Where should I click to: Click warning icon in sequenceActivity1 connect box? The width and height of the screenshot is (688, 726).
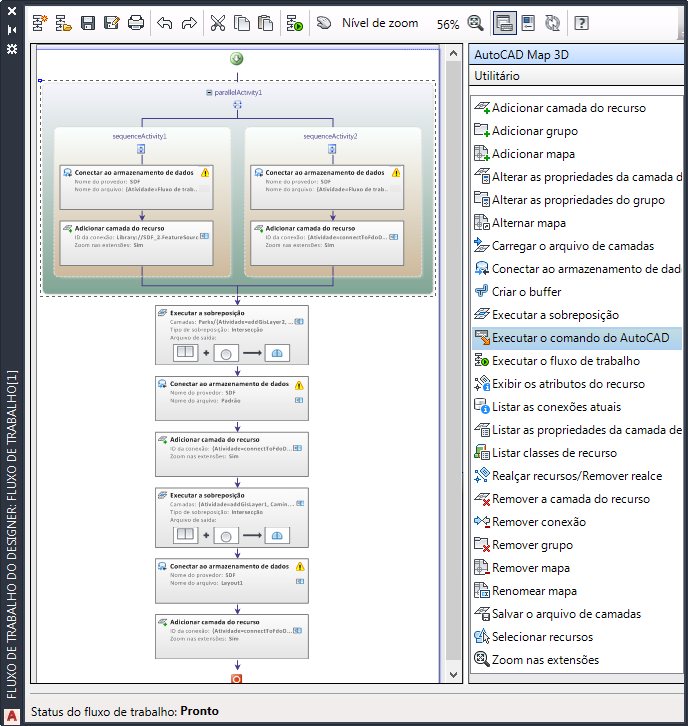point(205,173)
